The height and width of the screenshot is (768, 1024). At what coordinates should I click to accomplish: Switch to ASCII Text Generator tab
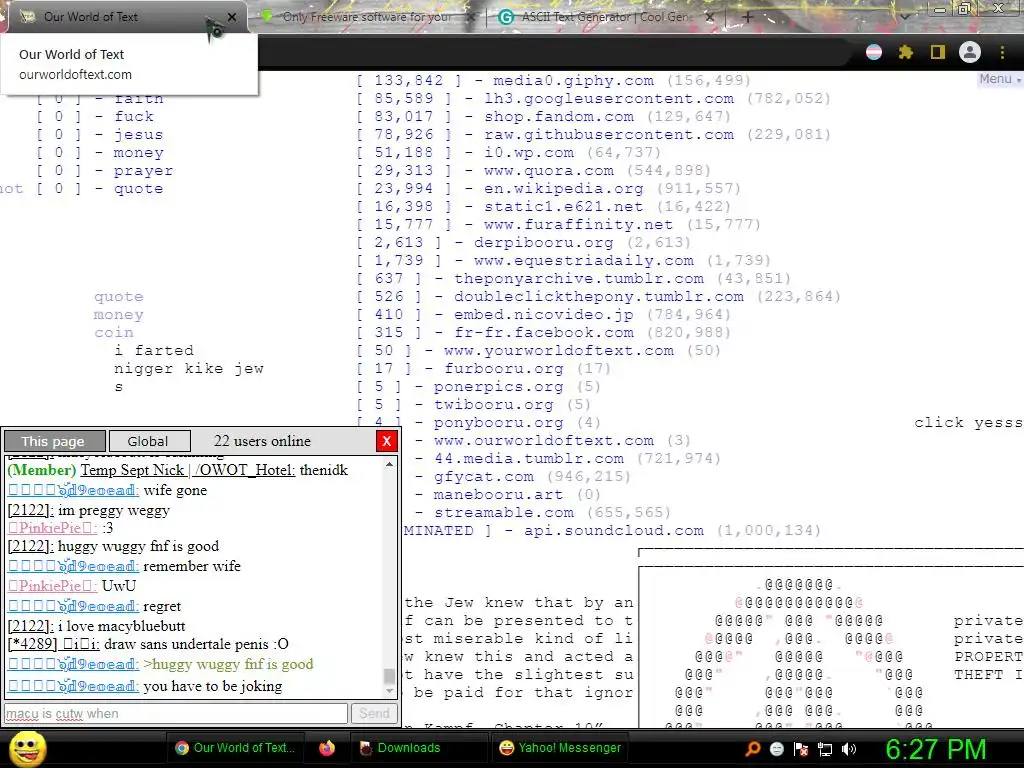click(606, 17)
